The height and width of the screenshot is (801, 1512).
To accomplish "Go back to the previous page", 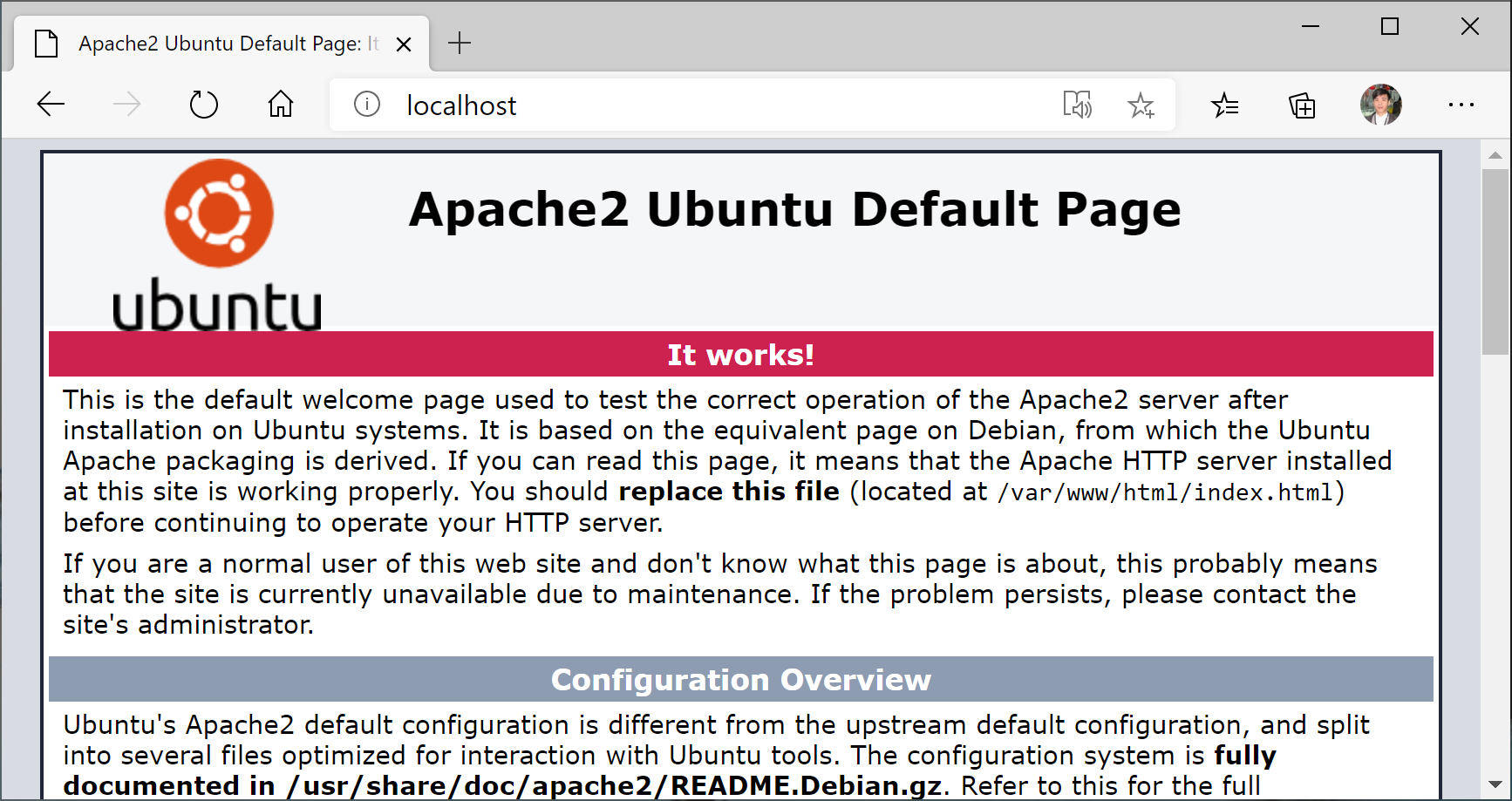I will [51, 105].
